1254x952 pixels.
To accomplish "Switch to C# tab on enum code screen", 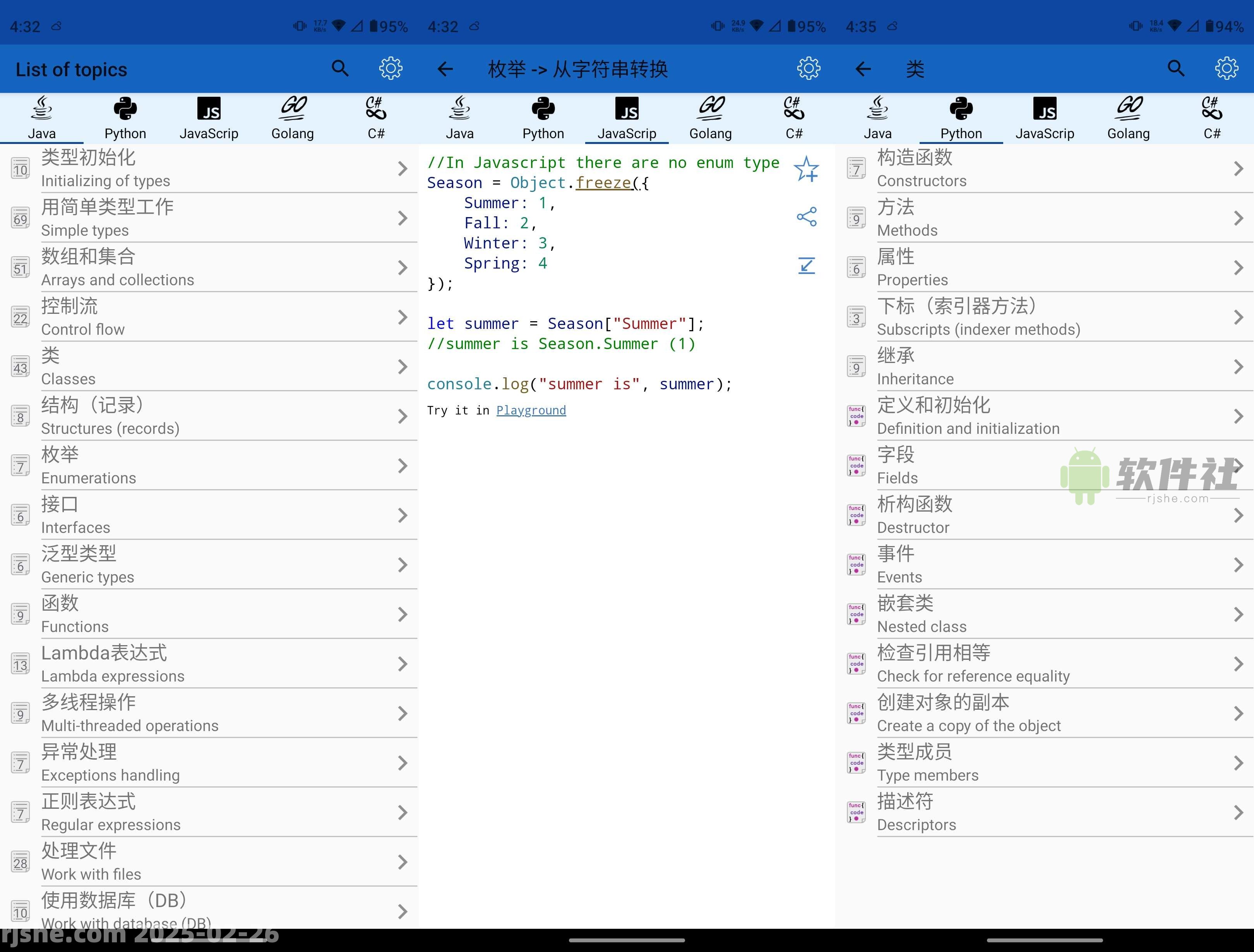I will tap(794, 118).
